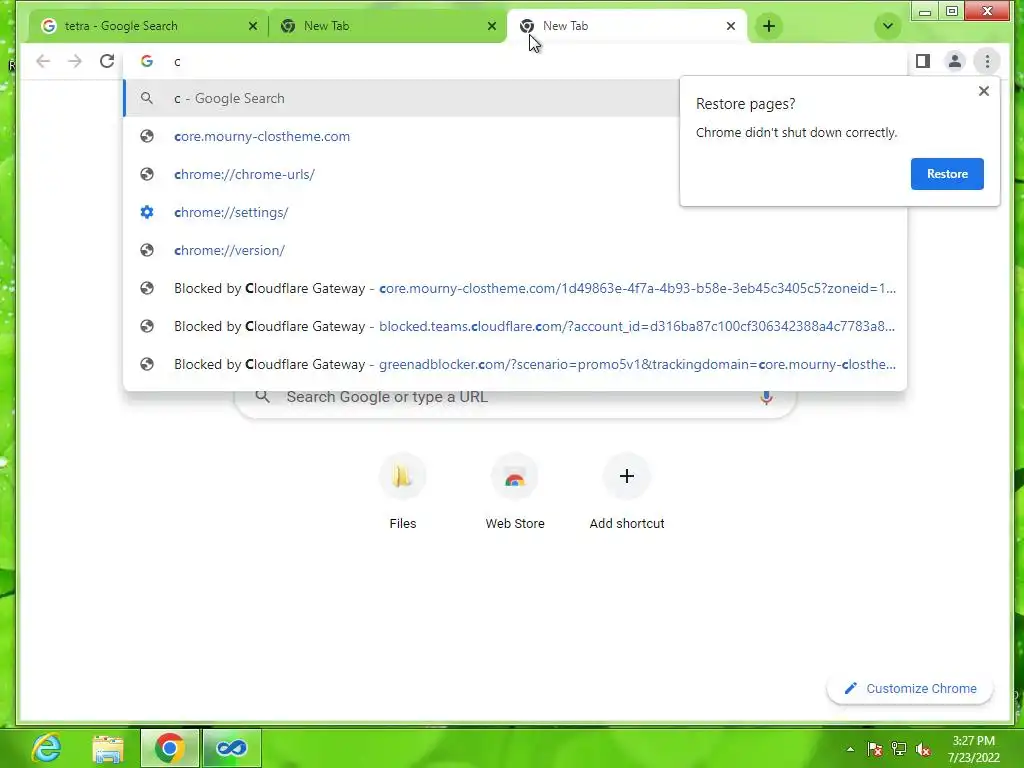Viewport: 1024px width, 768px height.
Task: Click the infinity-logo taskbar app
Action: pyautogui.click(x=231, y=748)
